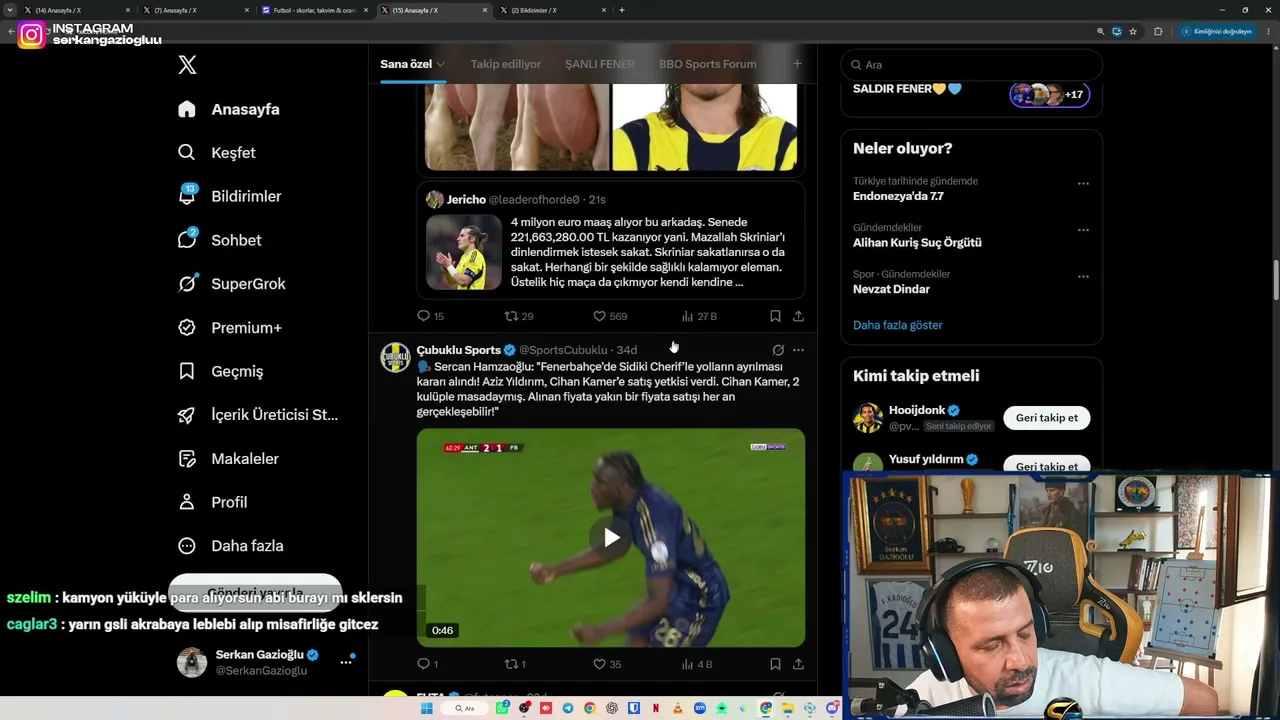The image size is (1280, 720).
Task: Click Daha fazla göster under trends
Action: coord(897,325)
